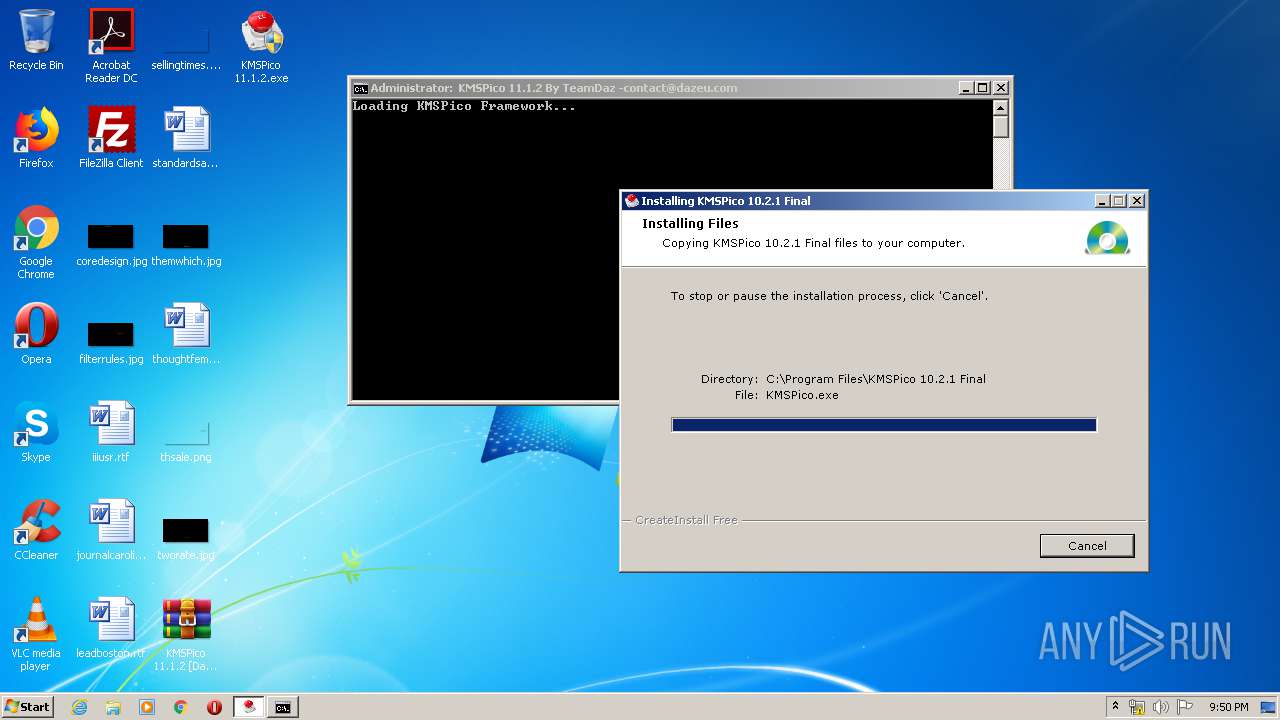This screenshot has height=720, width=1280.
Task: Minimize the KMSPico installer window
Action: pyautogui.click(x=1102, y=201)
